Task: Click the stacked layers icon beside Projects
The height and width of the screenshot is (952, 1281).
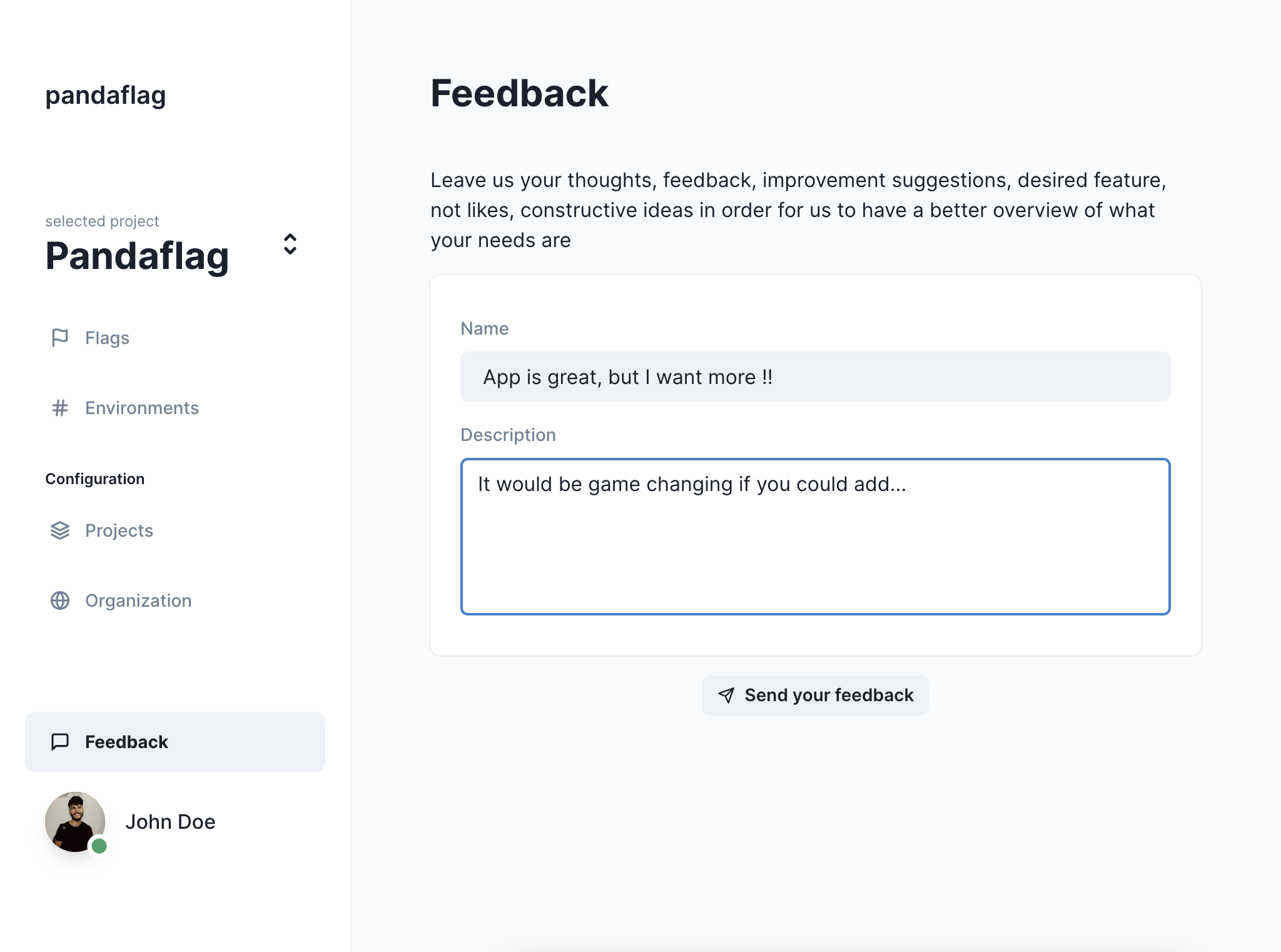Action: (60, 530)
